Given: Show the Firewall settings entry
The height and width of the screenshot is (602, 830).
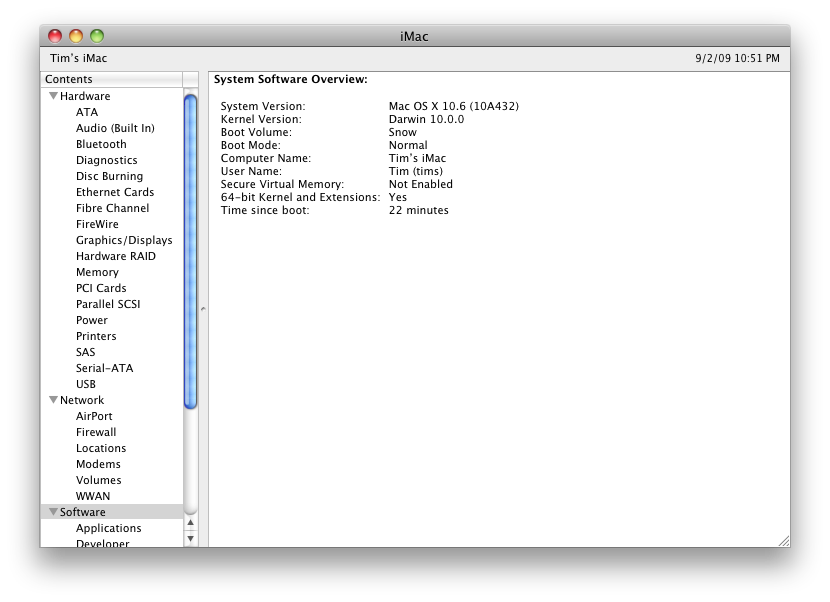Looking at the screenshot, I should [x=96, y=432].
